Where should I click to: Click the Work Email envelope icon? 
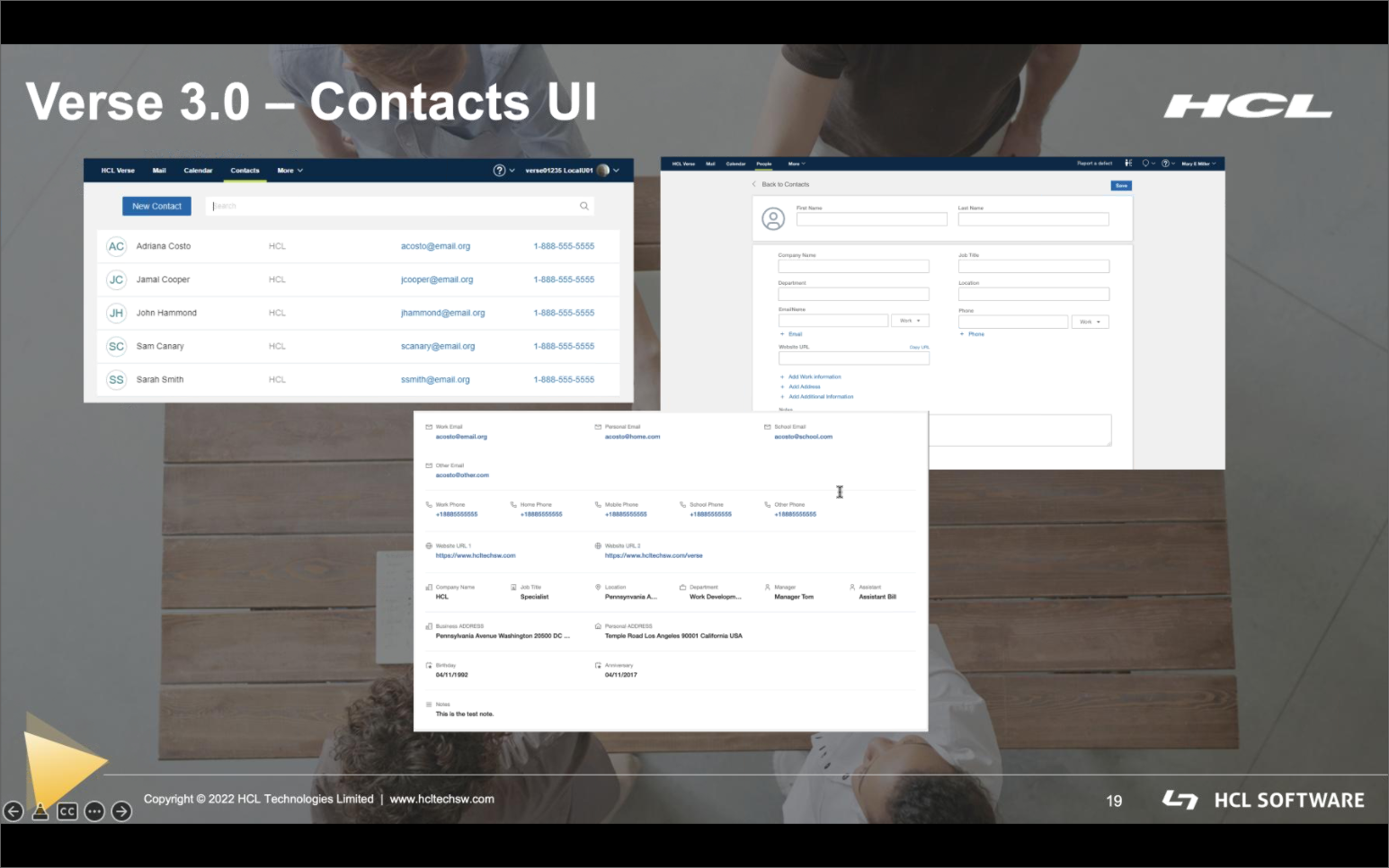click(x=429, y=427)
